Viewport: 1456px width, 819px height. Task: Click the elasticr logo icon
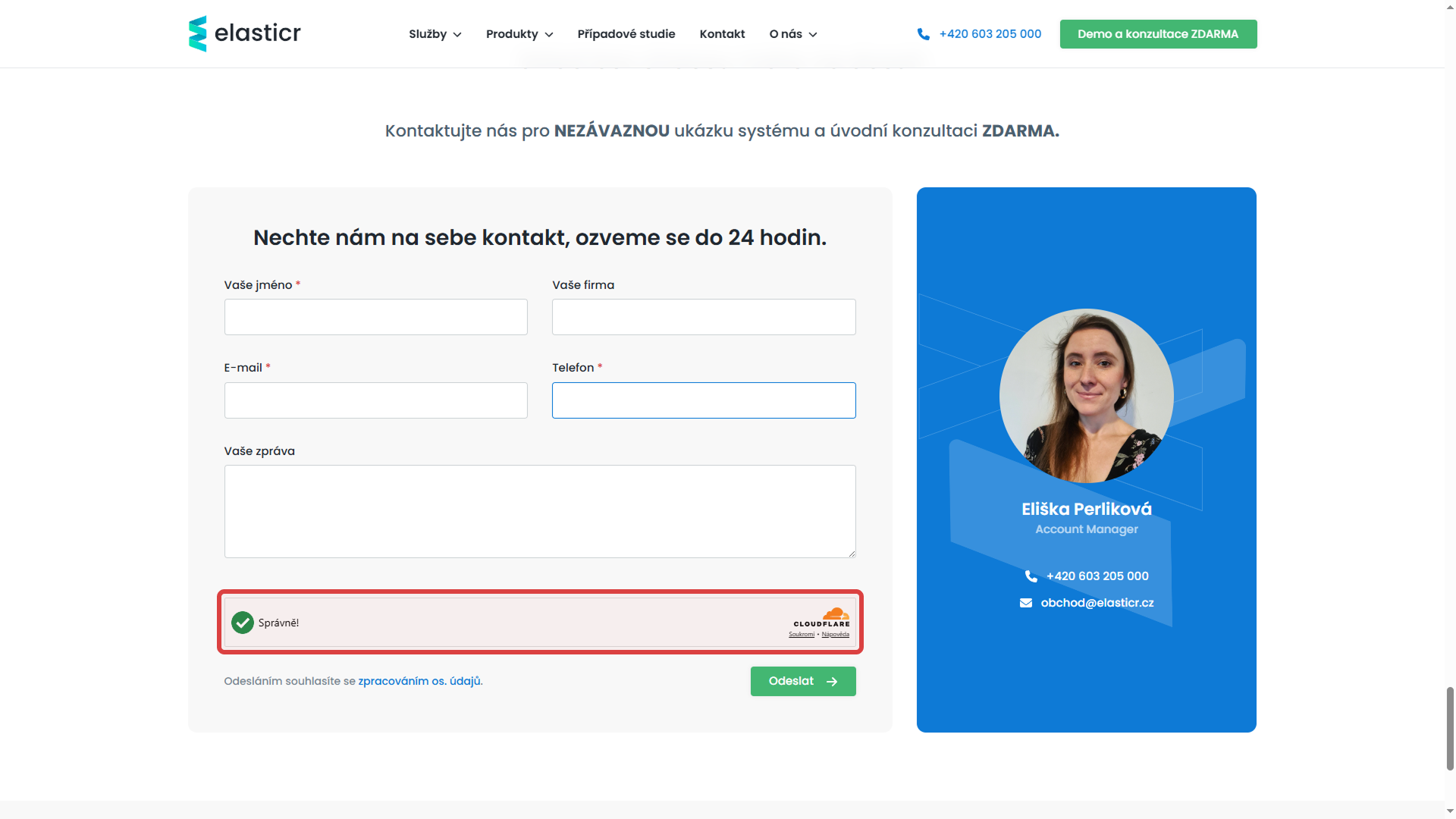197,34
